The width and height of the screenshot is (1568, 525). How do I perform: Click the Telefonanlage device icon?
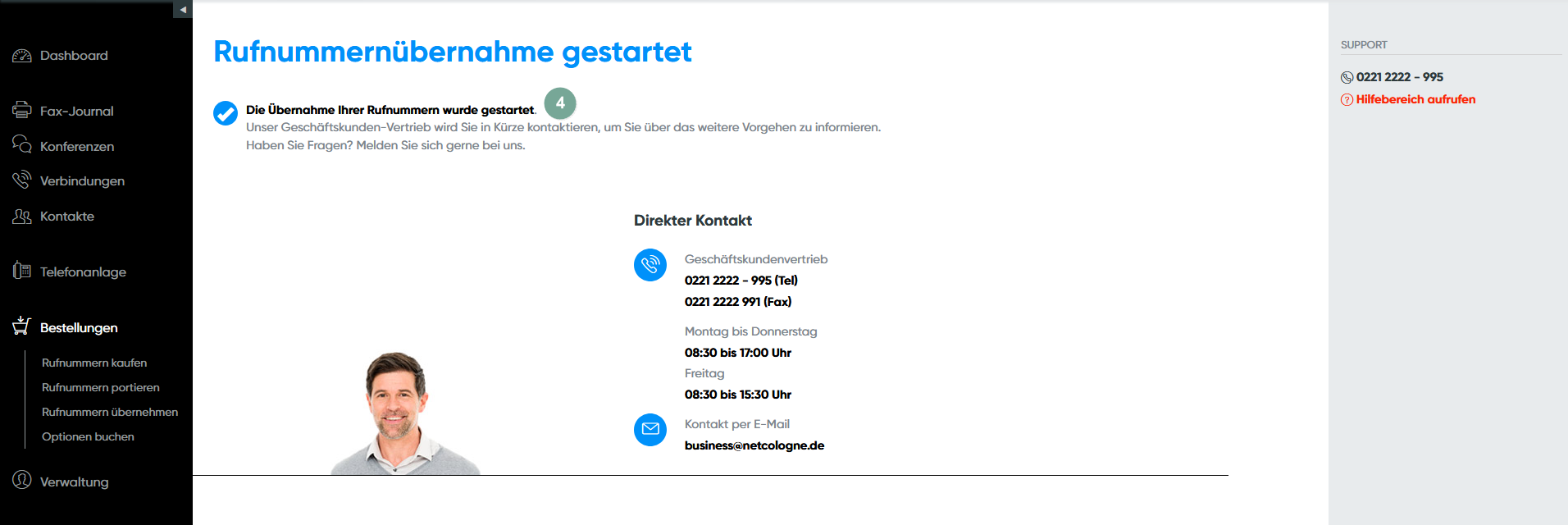pyautogui.click(x=22, y=271)
